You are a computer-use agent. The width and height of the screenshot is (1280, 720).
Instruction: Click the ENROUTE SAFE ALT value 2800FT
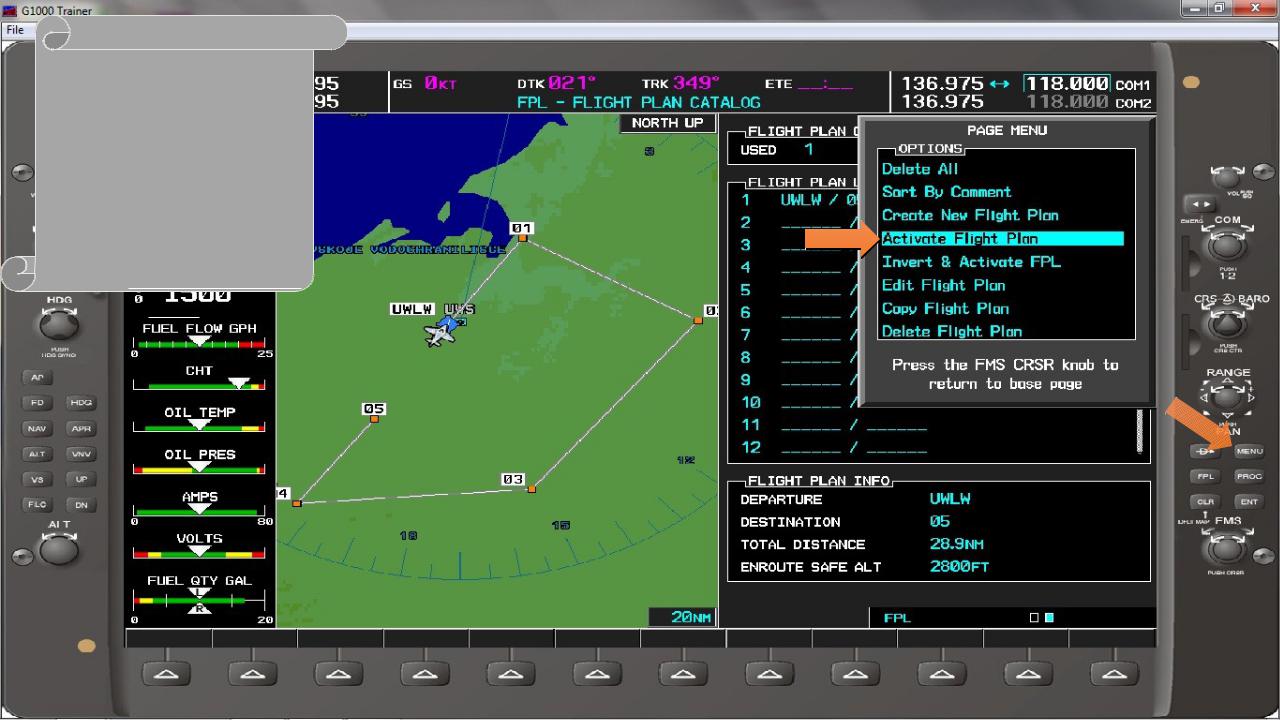pyautogui.click(x=959, y=567)
